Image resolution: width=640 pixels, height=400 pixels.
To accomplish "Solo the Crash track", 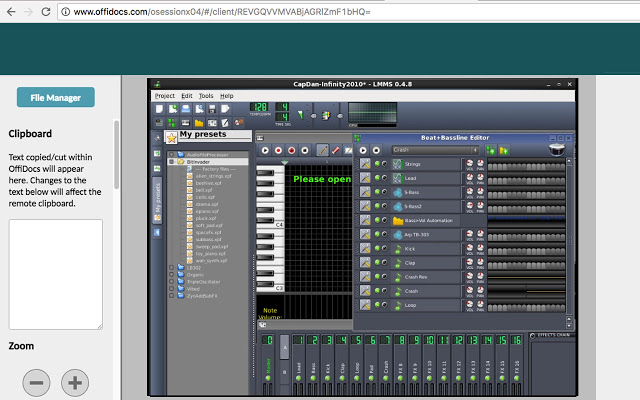I will [384, 291].
